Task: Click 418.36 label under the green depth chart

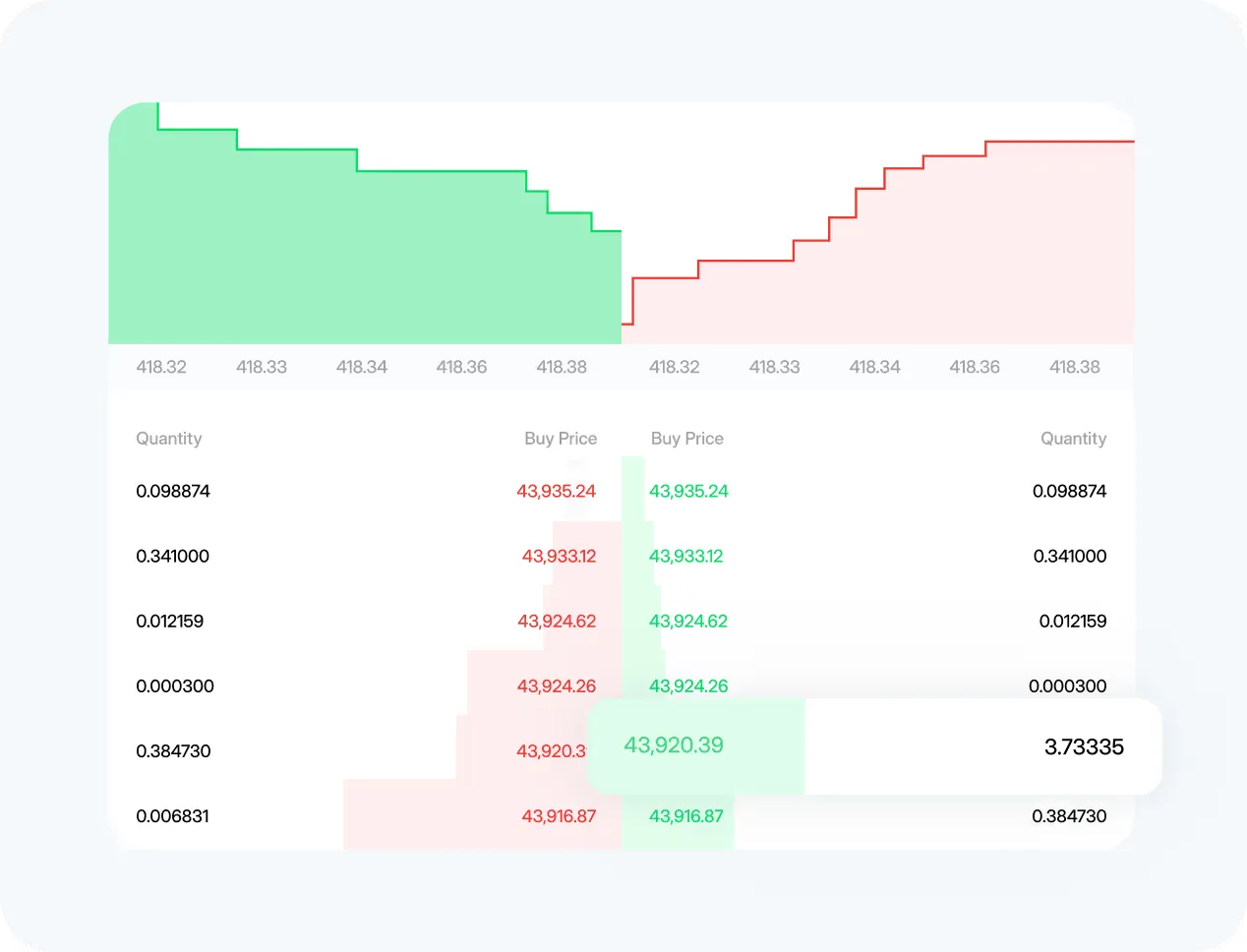Action: pyautogui.click(x=462, y=367)
